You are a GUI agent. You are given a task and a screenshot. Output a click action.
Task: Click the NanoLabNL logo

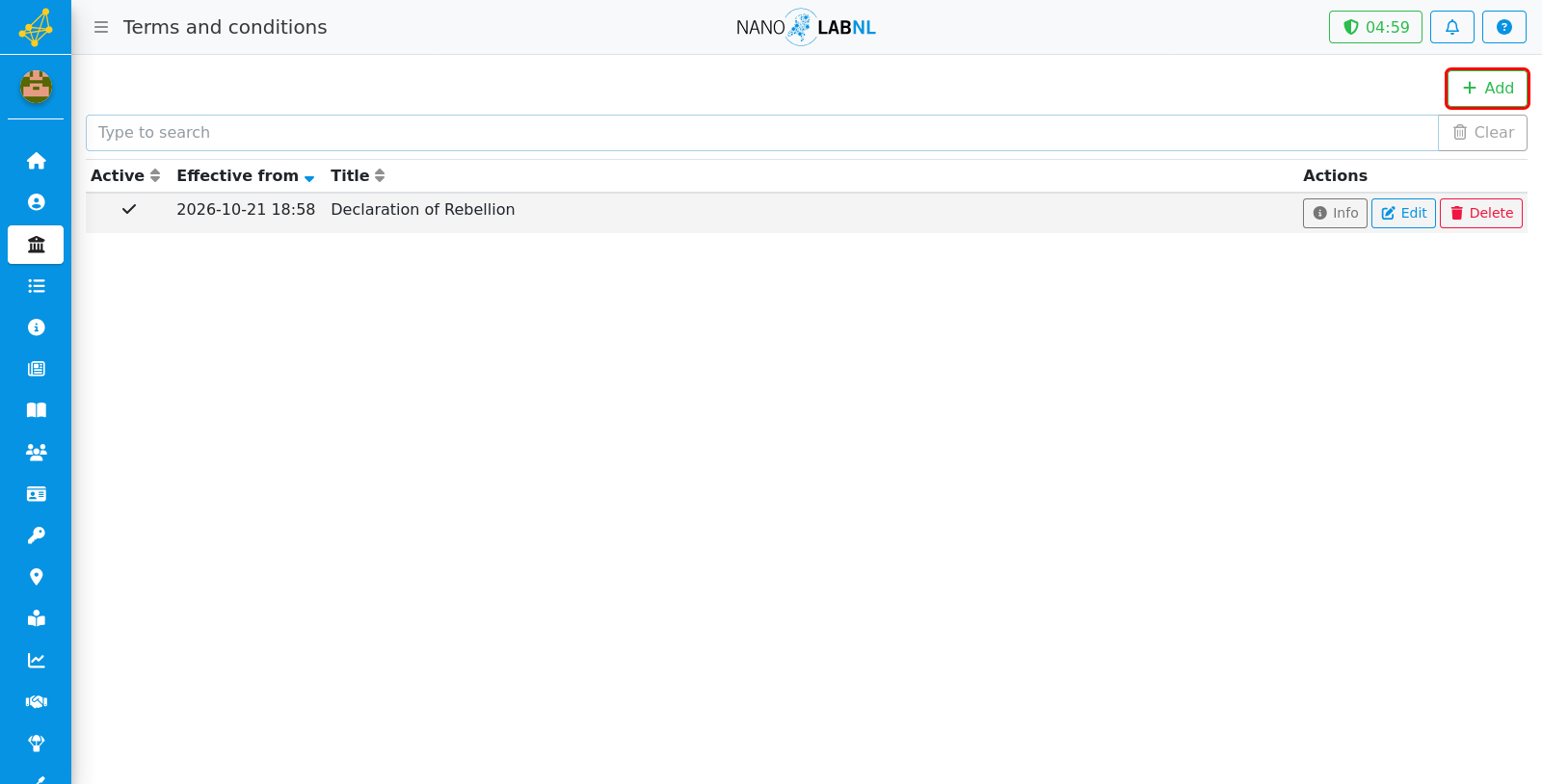click(806, 27)
